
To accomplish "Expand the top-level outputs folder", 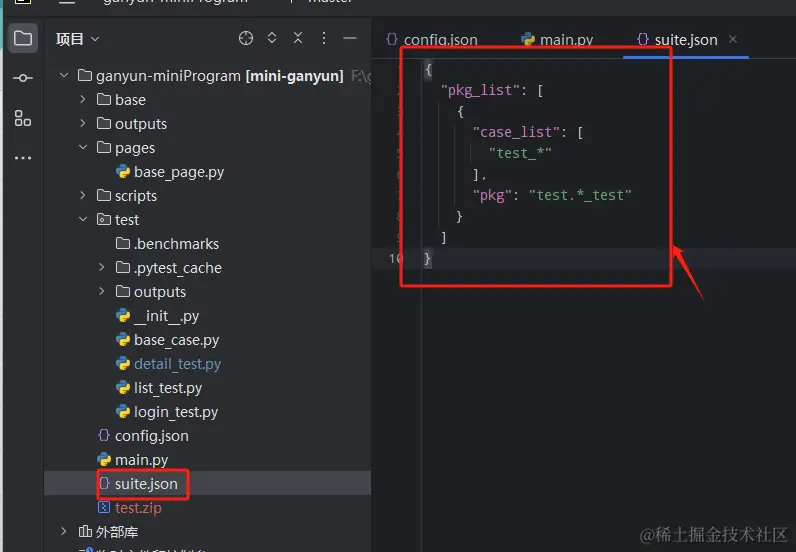I will click(83, 123).
